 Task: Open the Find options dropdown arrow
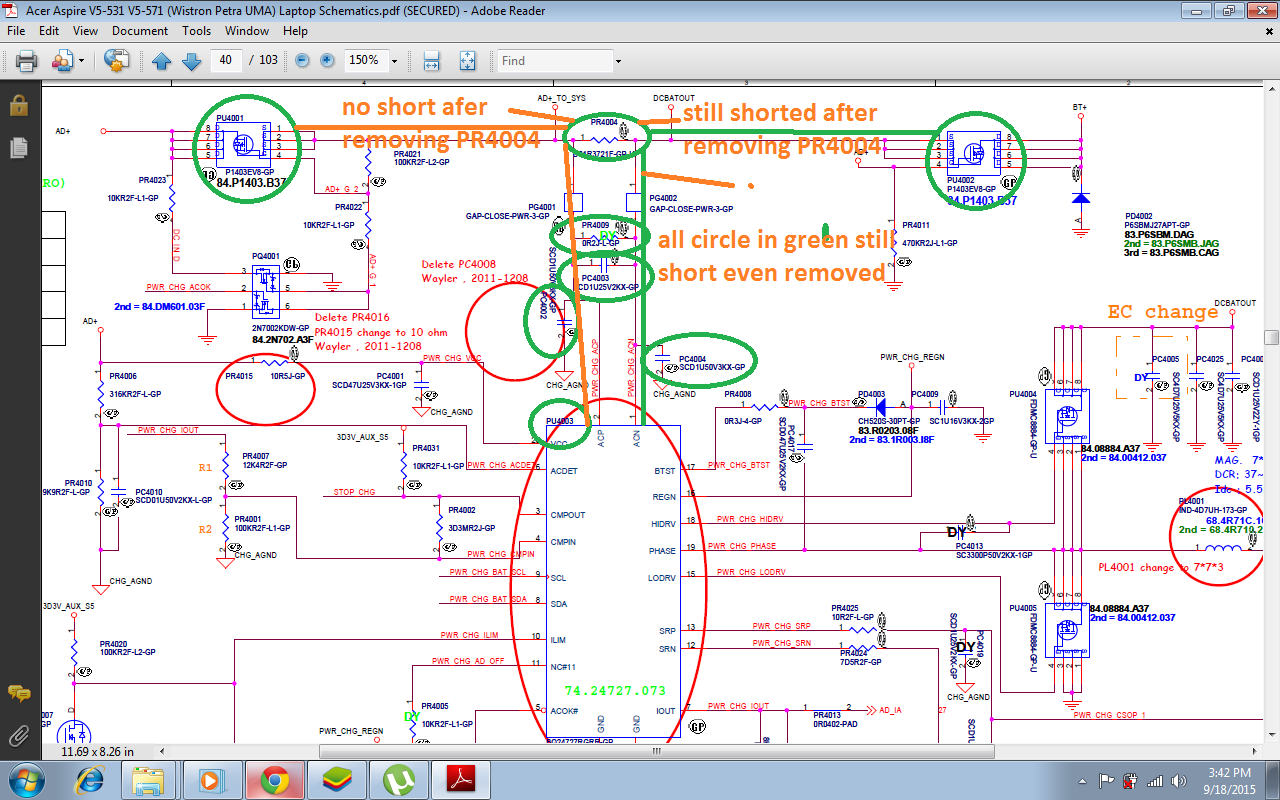618,61
